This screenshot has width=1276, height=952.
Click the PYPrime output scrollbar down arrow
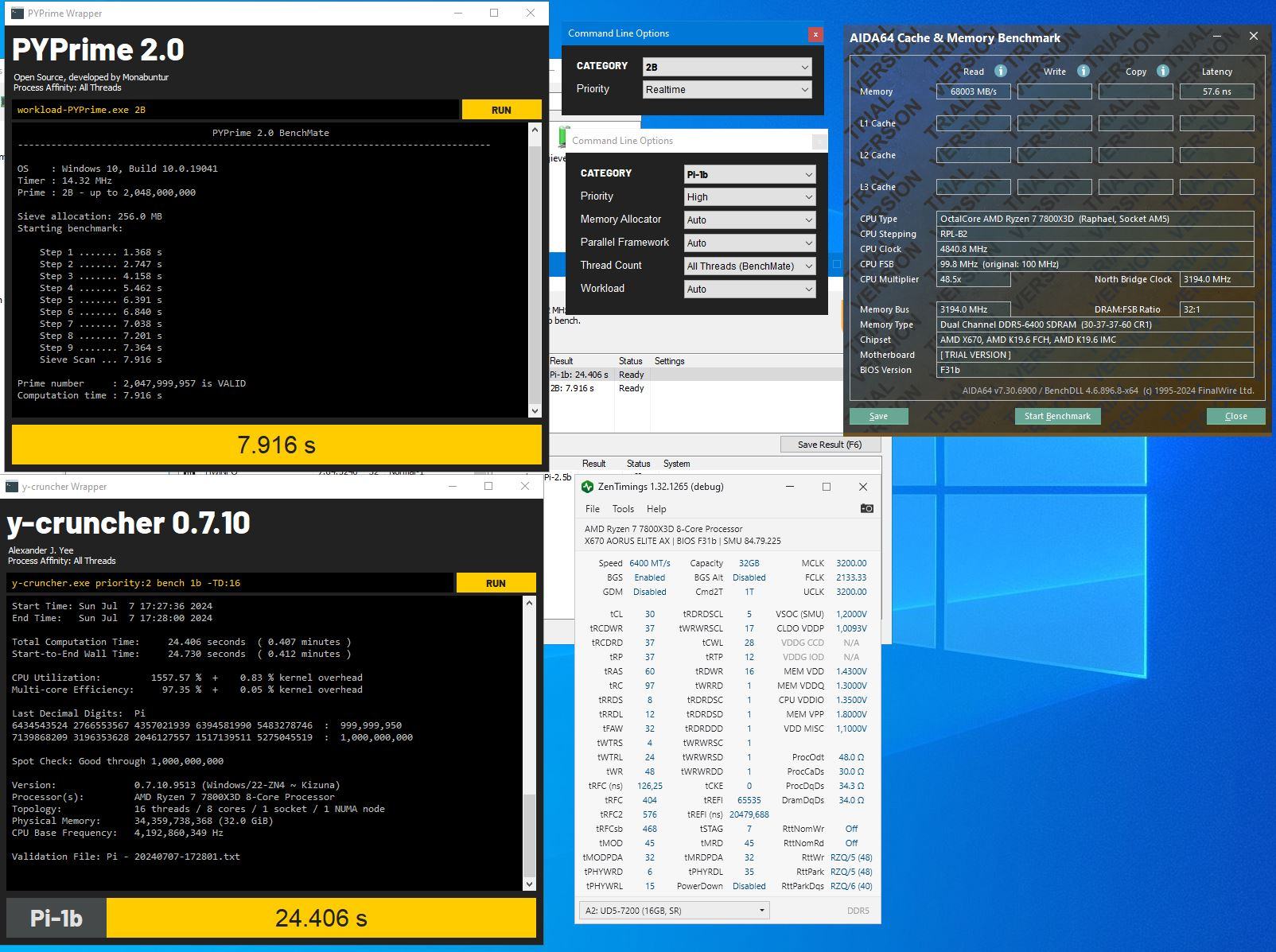535,410
